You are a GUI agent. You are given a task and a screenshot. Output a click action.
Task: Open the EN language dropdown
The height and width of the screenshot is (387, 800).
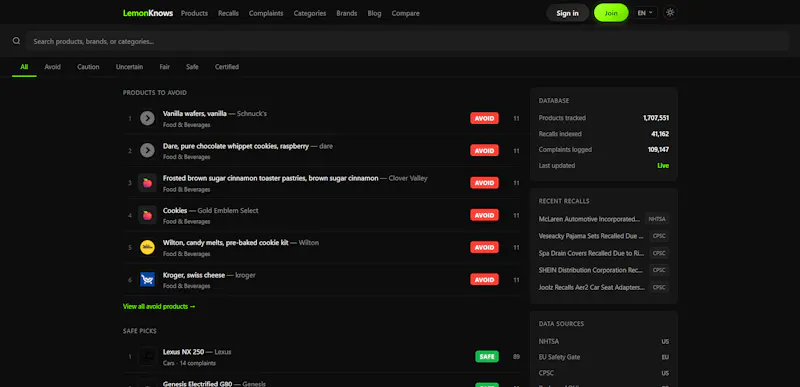click(645, 13)
